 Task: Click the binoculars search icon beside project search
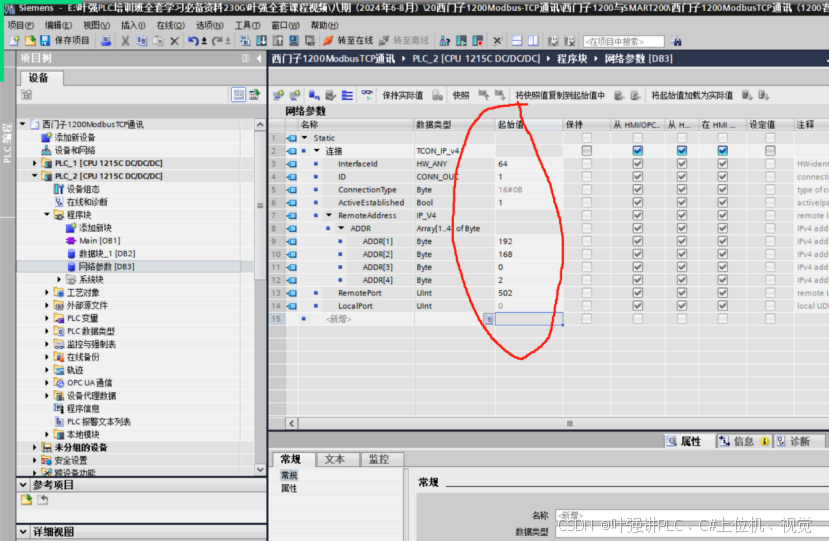(676, 41)
